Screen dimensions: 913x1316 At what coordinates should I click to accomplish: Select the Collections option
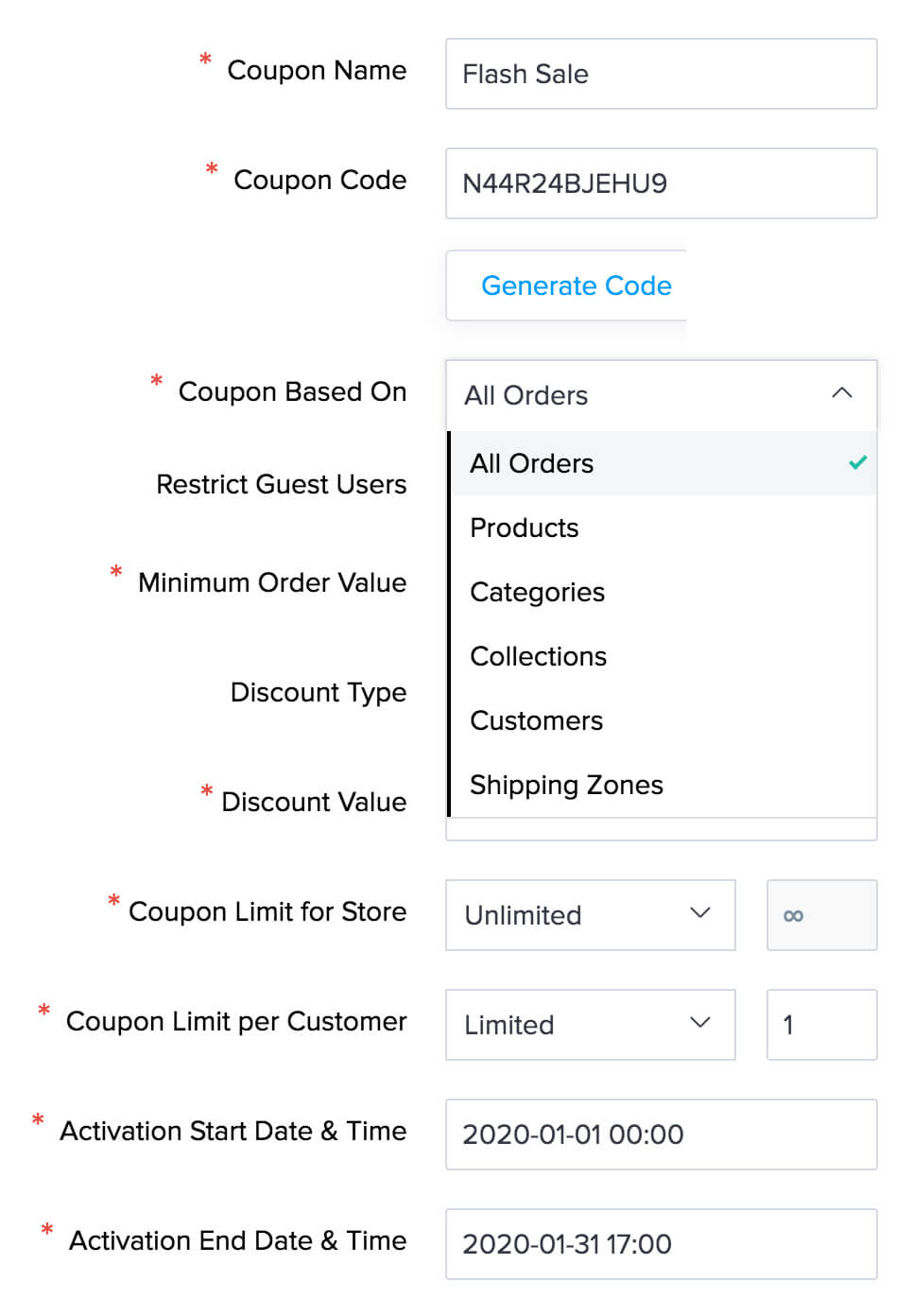coord(538,656)
